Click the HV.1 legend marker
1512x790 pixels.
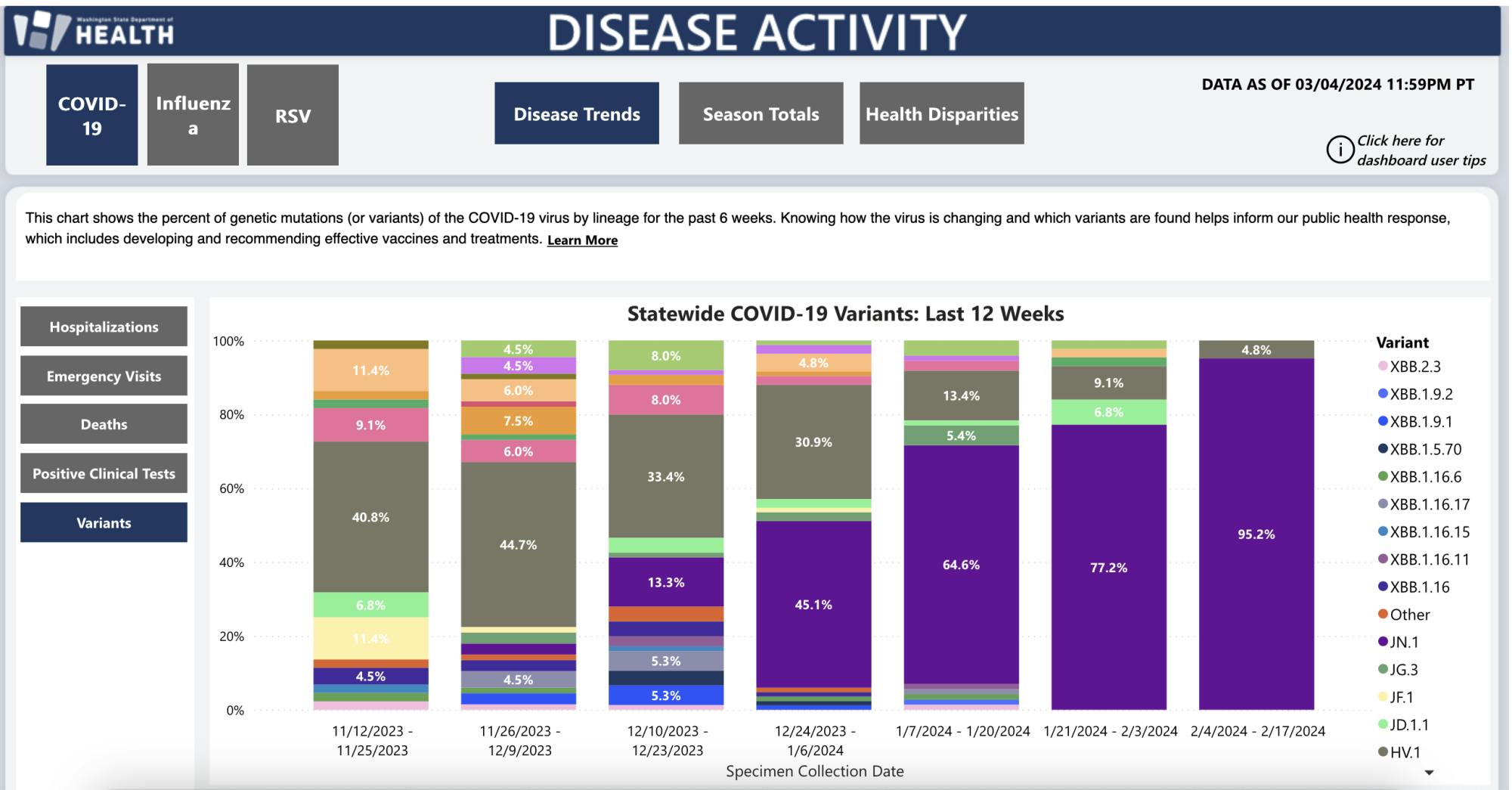click(1383, 752)
